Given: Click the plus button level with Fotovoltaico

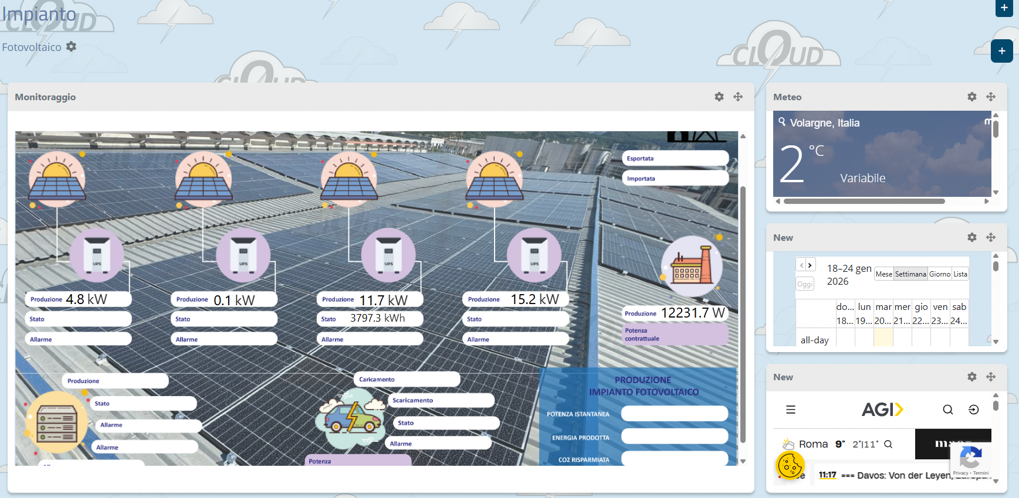Looking at the screenshot, I should pos(1001,51).
